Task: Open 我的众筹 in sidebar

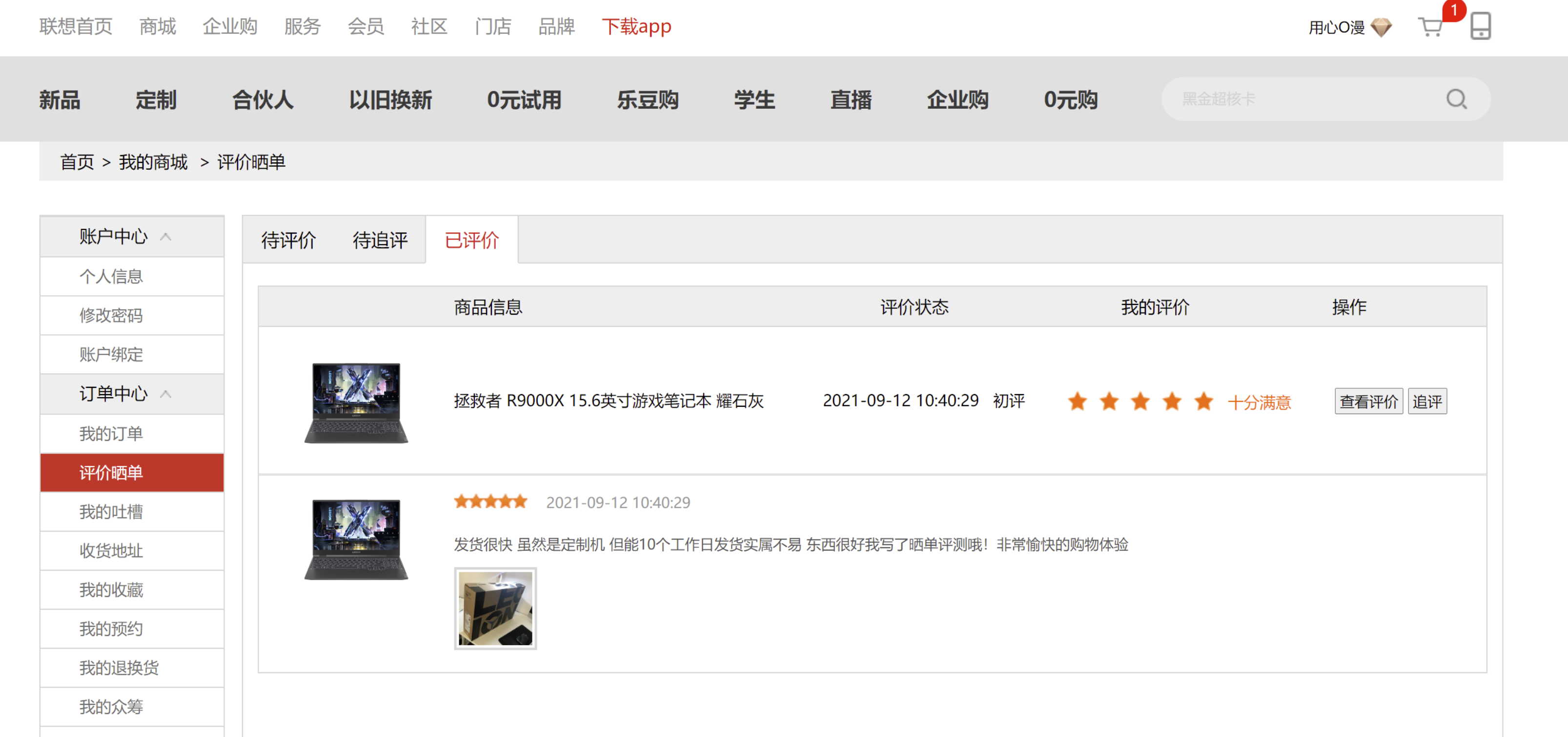Action: pos(132,707)
